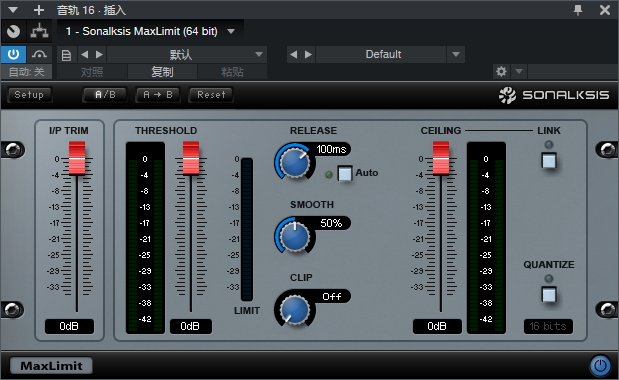Pin the plugin window
This screenshot has width=619, height=380.
pyautogui.click(x=578, y=10)
